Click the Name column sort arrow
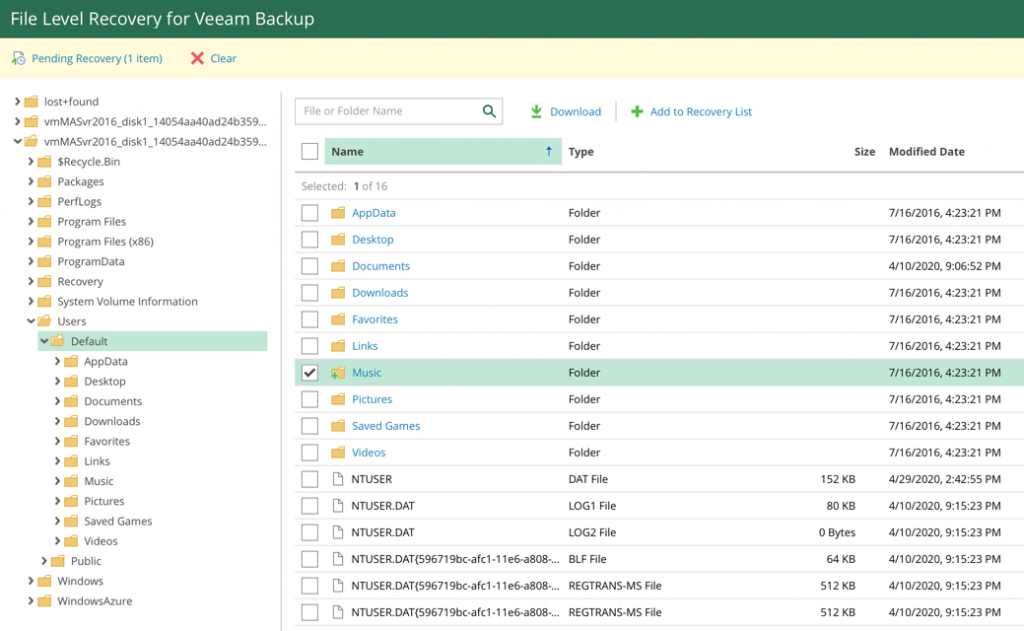The height and width of the screenshot is (631, 1024). click(x=549, y=152)
